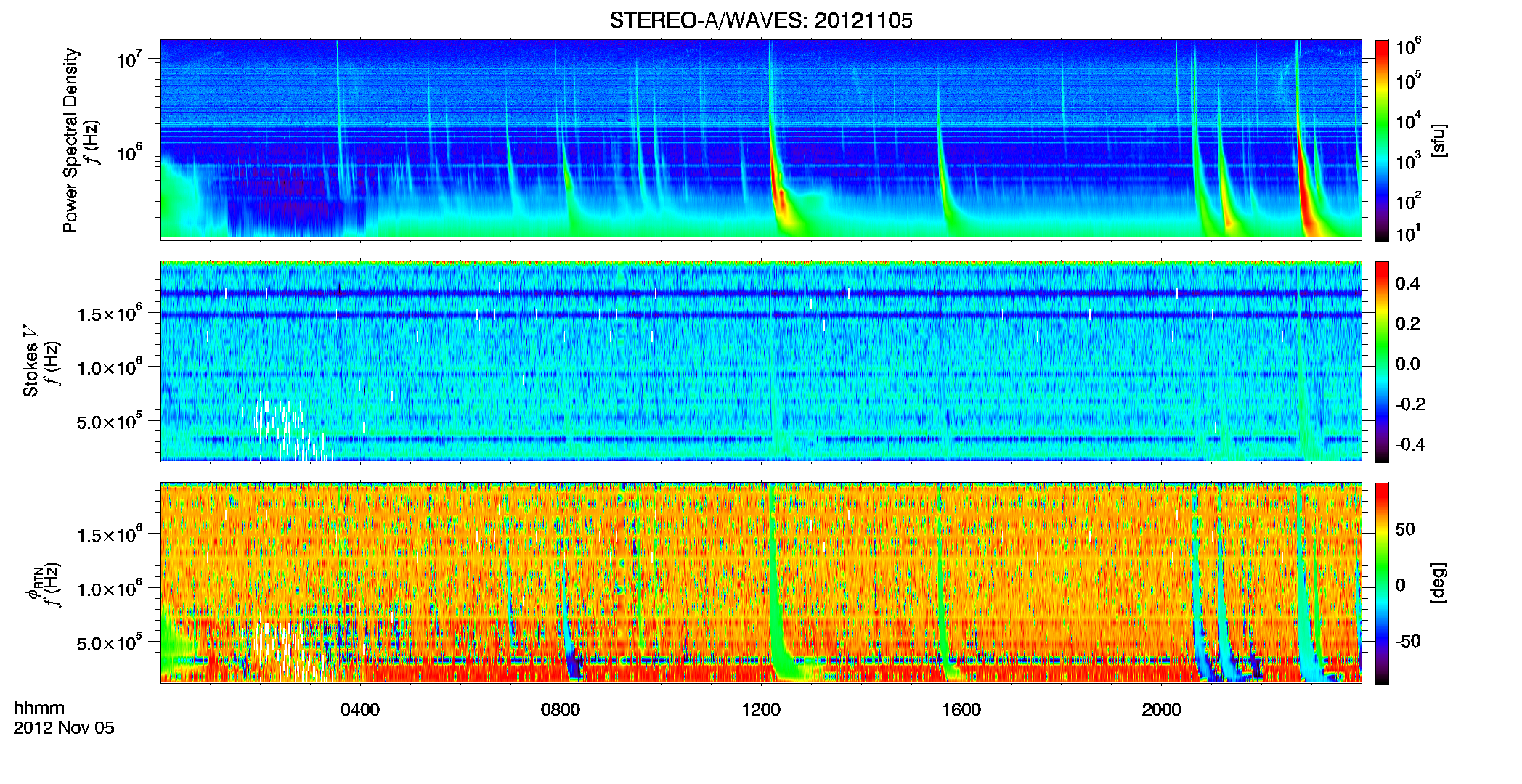Click the 2012 Nov 05 date label
Image resolution: width=1522 pixels, height=784 pixels.
(x=64, y=727)
